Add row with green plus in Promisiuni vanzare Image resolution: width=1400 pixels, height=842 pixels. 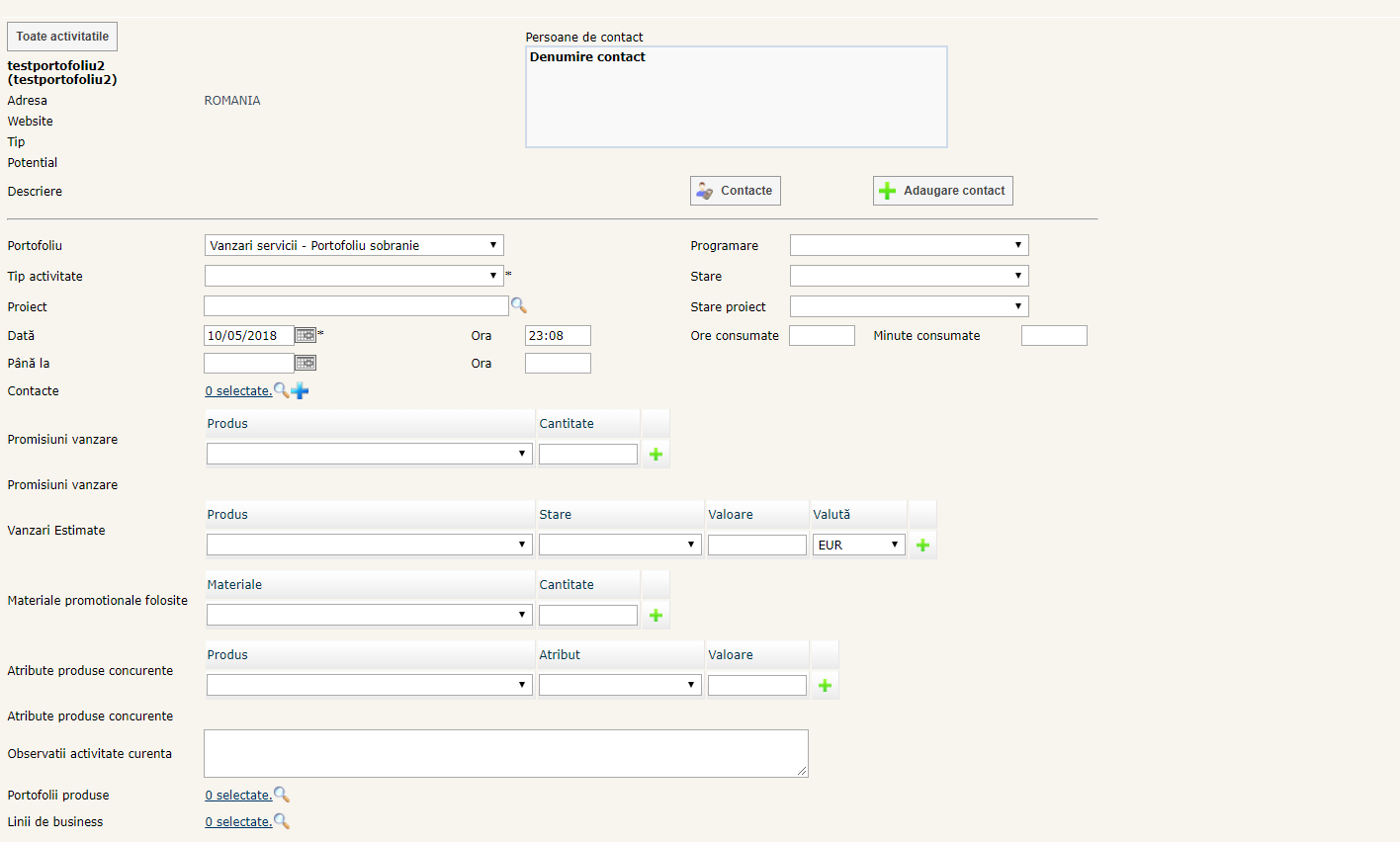(x=656, y=455)
